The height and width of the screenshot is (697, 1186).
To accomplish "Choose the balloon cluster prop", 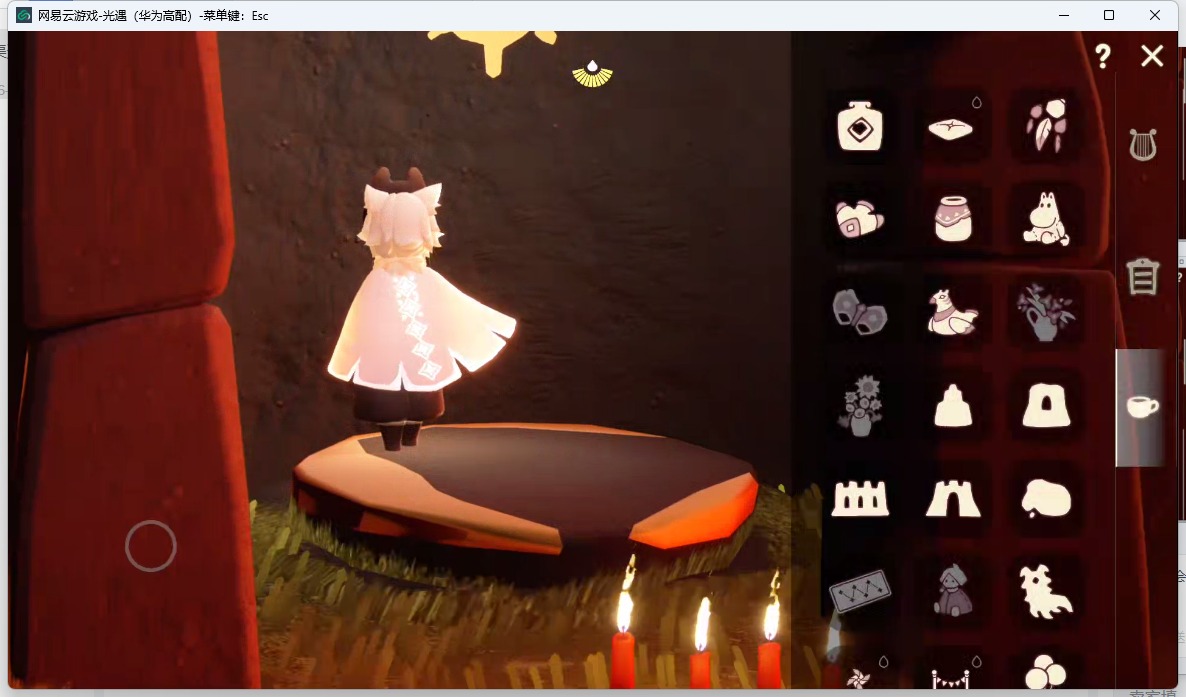I will [x=1045, y=672].
